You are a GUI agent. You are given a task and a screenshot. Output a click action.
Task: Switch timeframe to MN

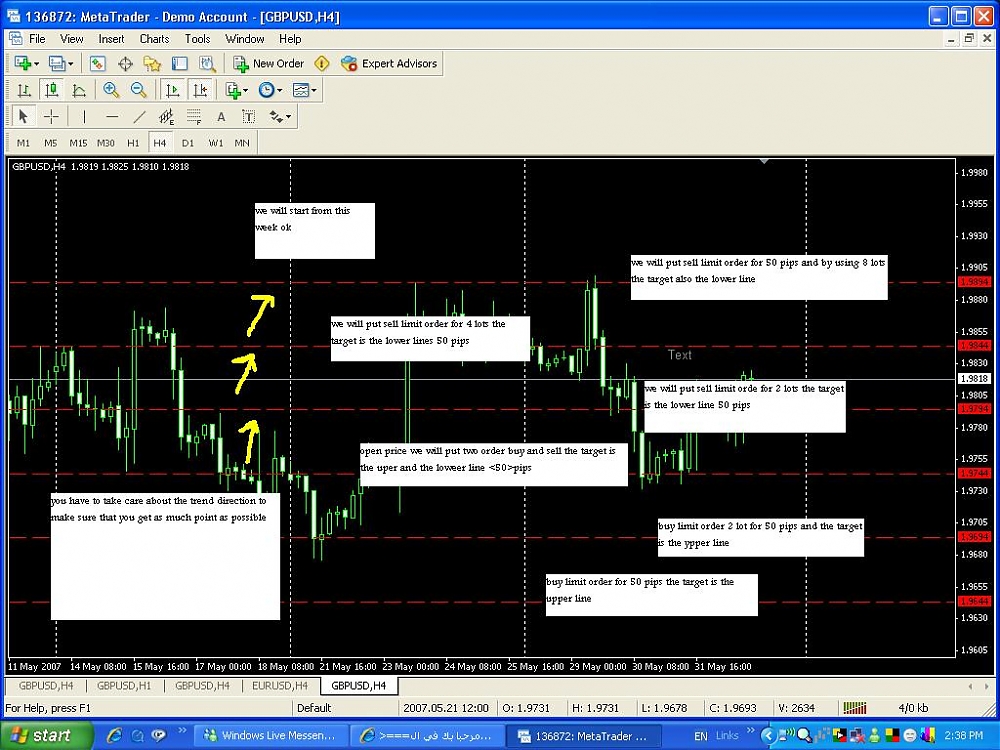242,143
